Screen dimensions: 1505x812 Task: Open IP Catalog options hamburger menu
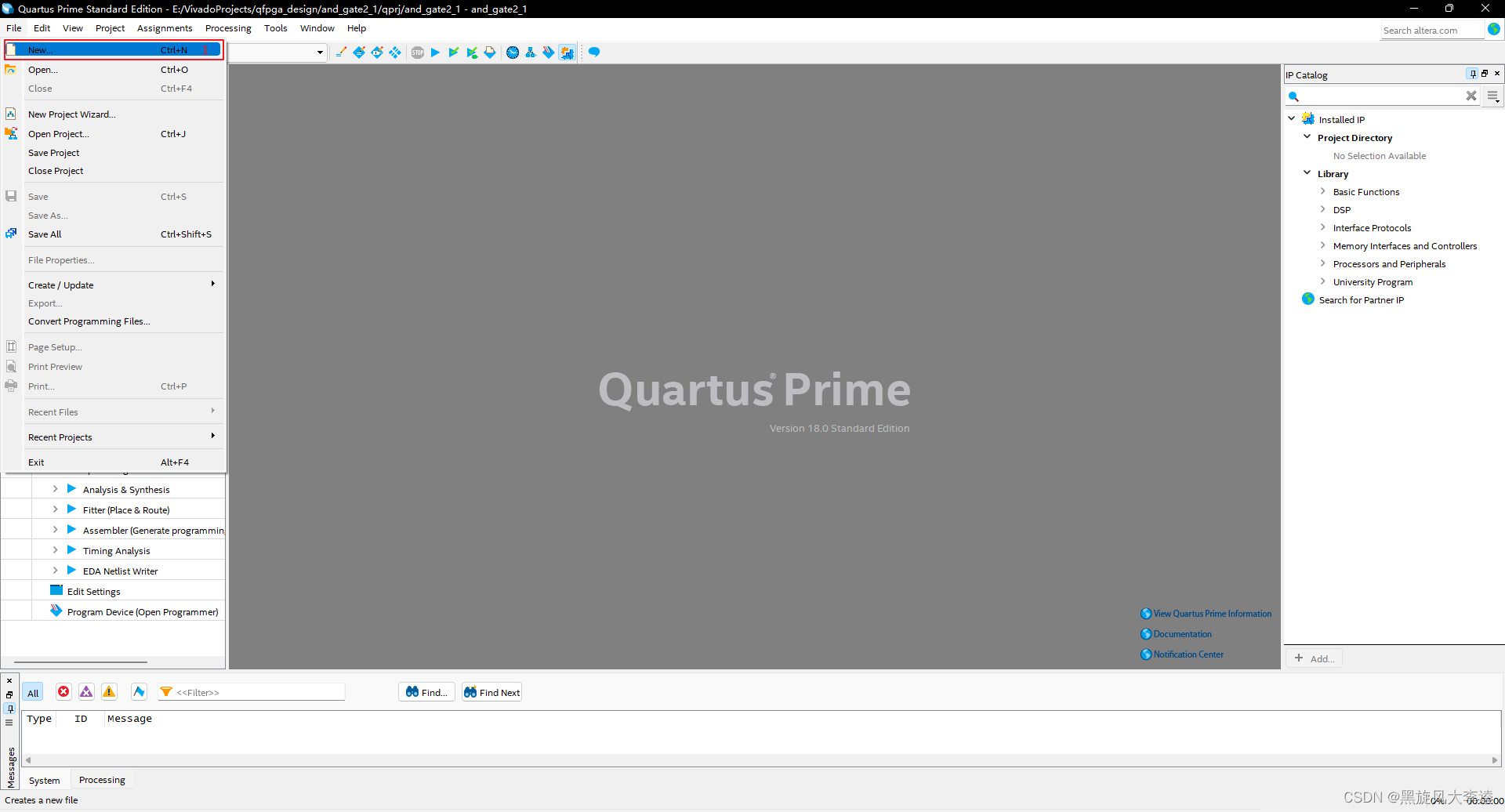[x=1493, y=96]
